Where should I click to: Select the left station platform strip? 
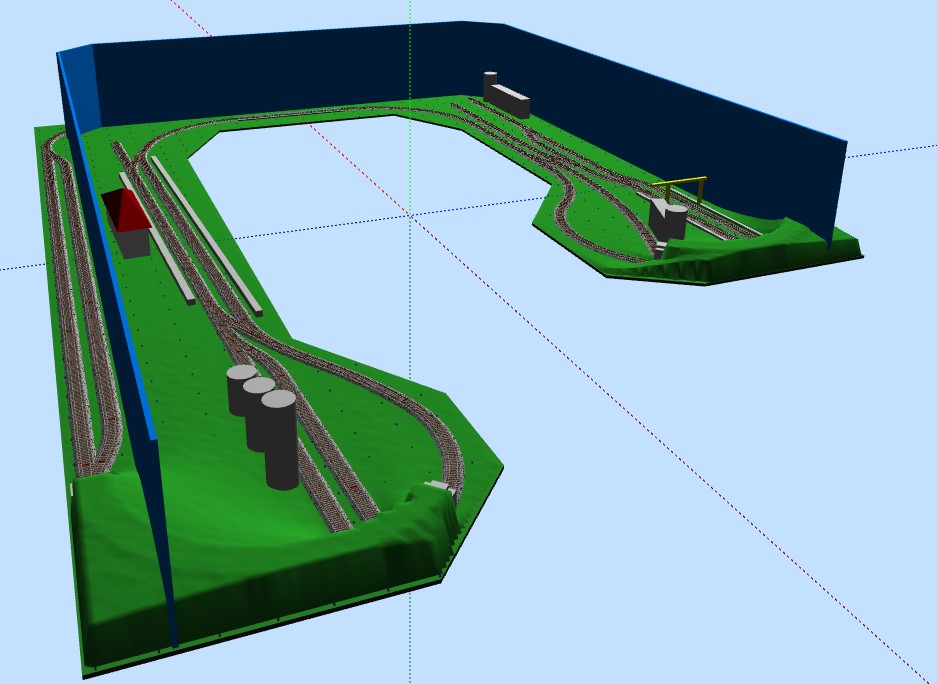tap(157, 238)
